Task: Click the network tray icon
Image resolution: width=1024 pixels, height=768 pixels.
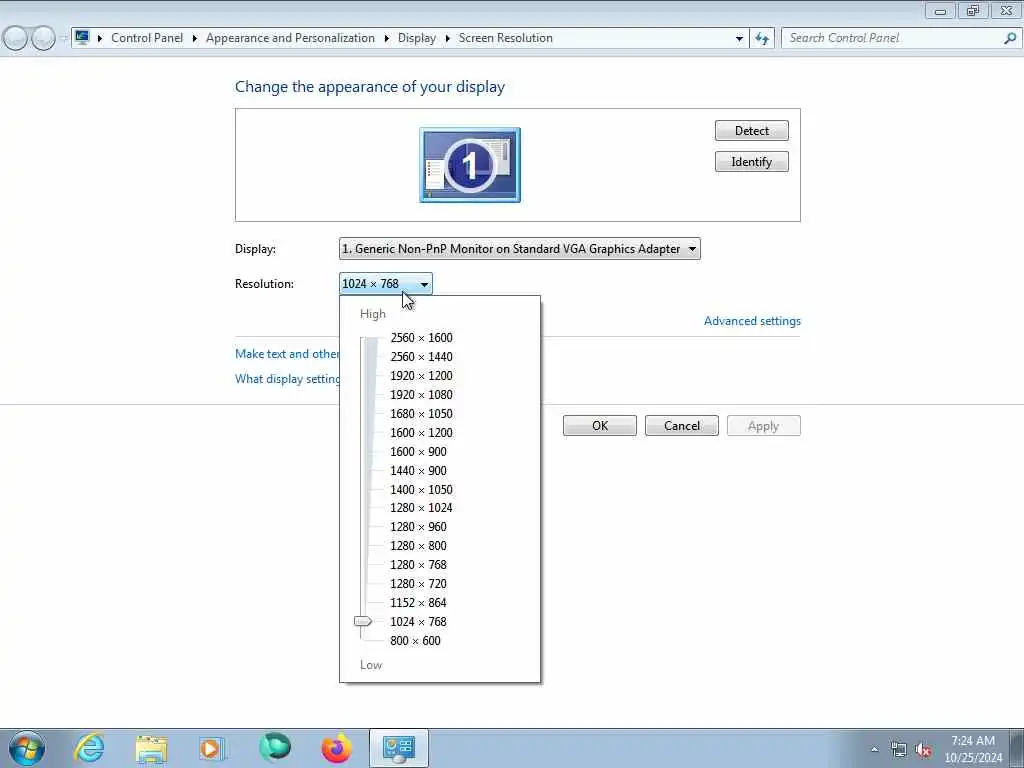Action: tap(899, 750)
